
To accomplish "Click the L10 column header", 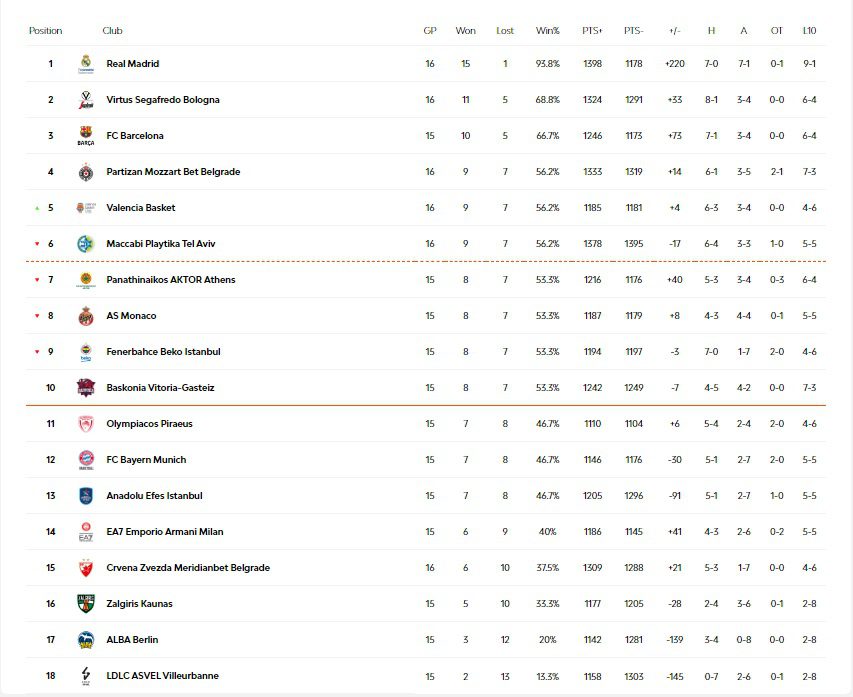I will pos(809,31).
